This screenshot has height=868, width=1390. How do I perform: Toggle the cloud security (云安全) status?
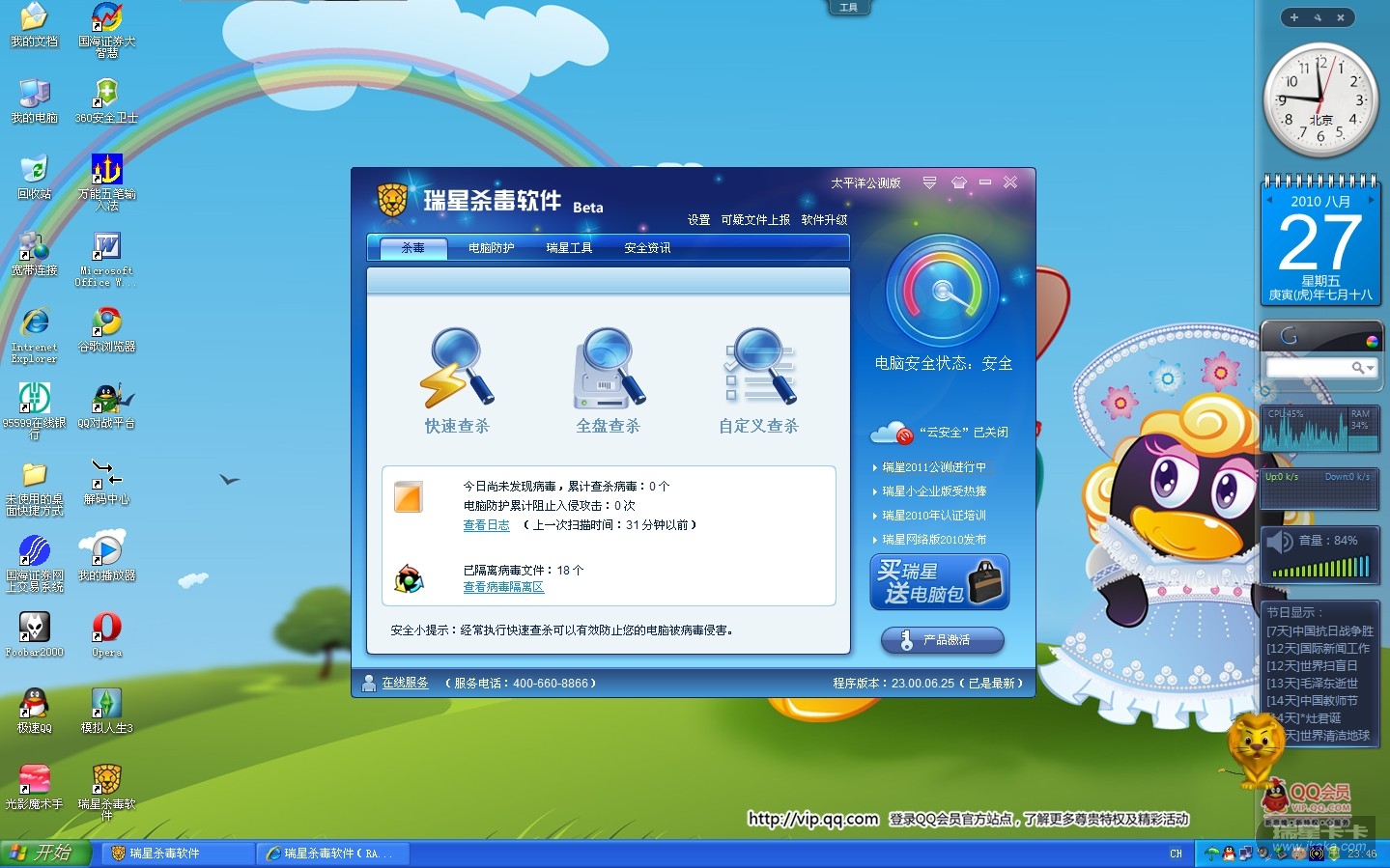[x=940, y=433]
